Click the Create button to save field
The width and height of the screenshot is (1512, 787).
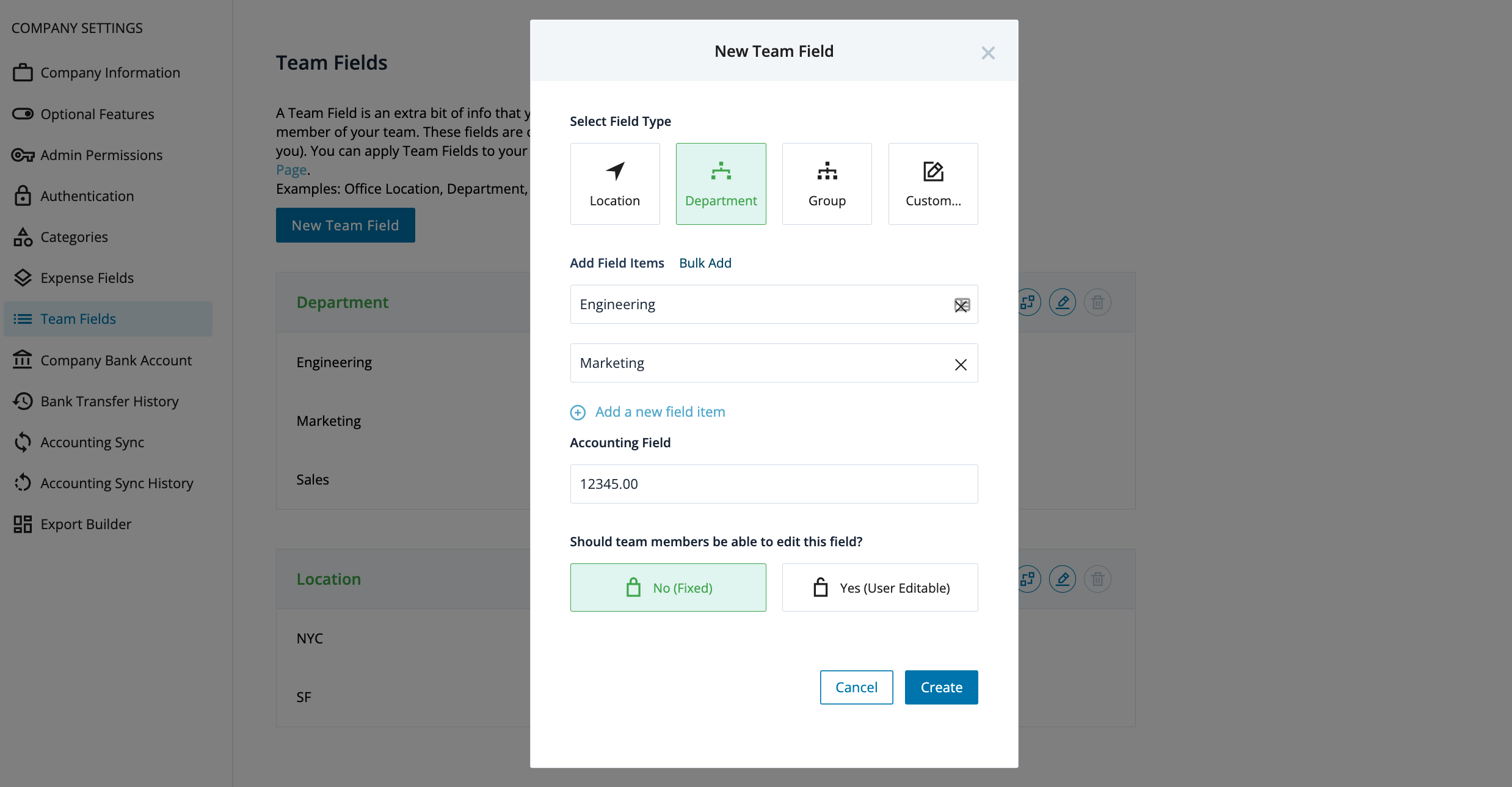point(940,687)
